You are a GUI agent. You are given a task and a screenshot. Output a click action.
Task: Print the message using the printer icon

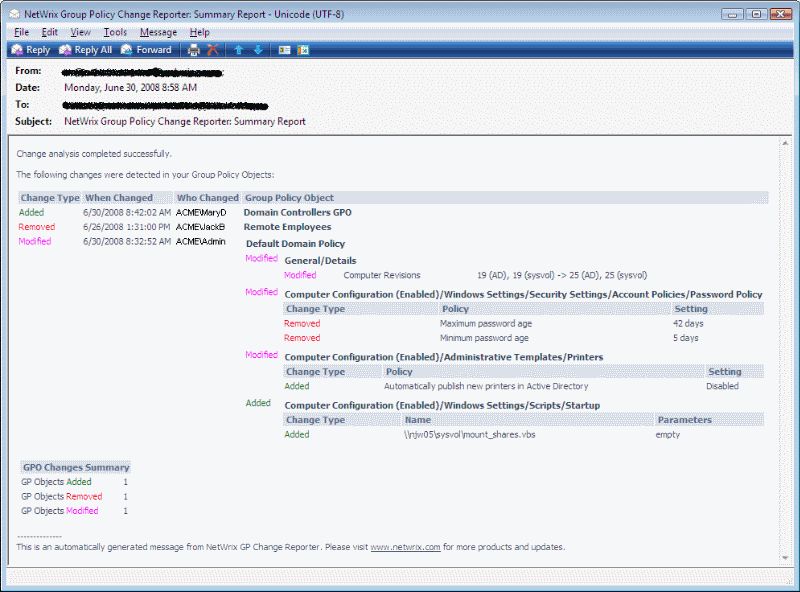pos(194,50)
